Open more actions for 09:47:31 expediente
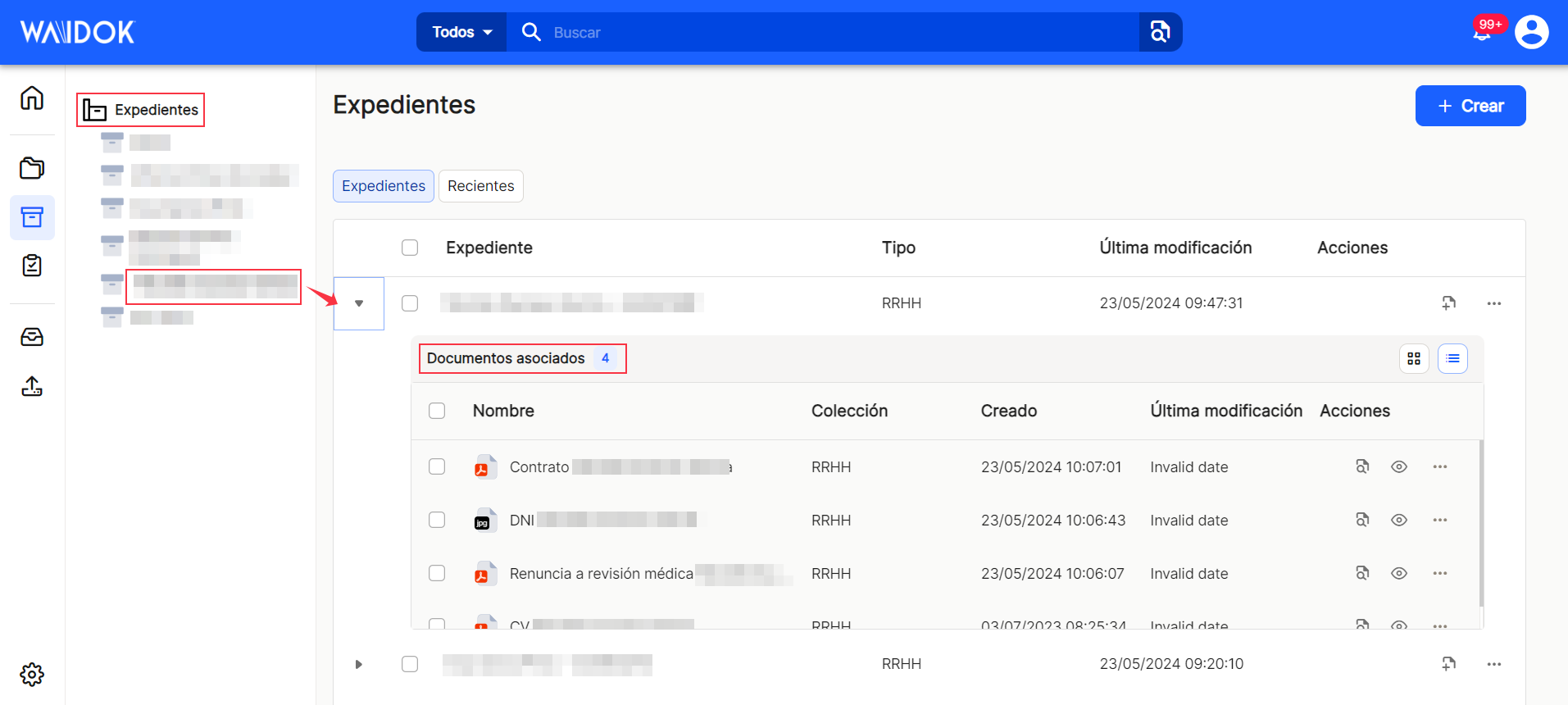This screenshot has height=705, width=1568. [1494, 303]
